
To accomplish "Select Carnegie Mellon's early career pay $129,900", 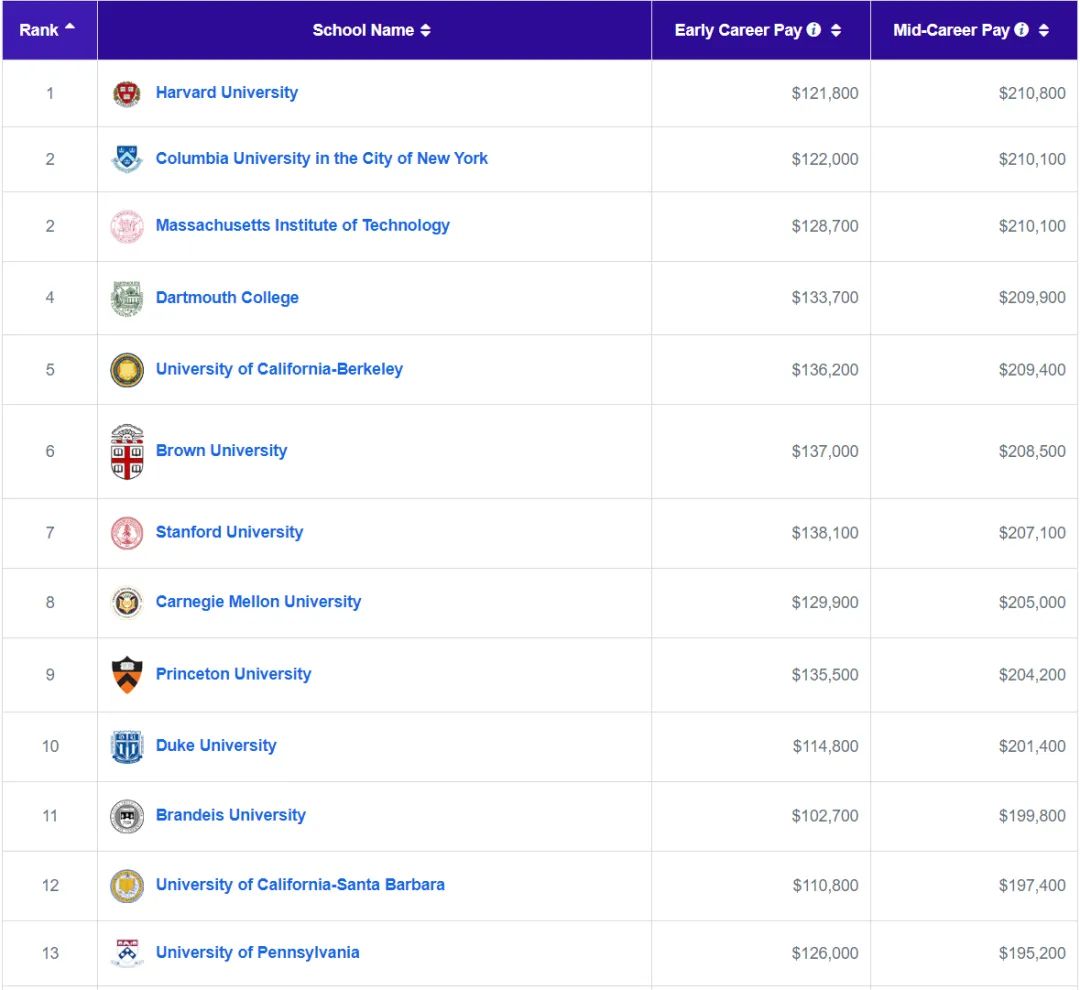I will (x=824, y=602).
